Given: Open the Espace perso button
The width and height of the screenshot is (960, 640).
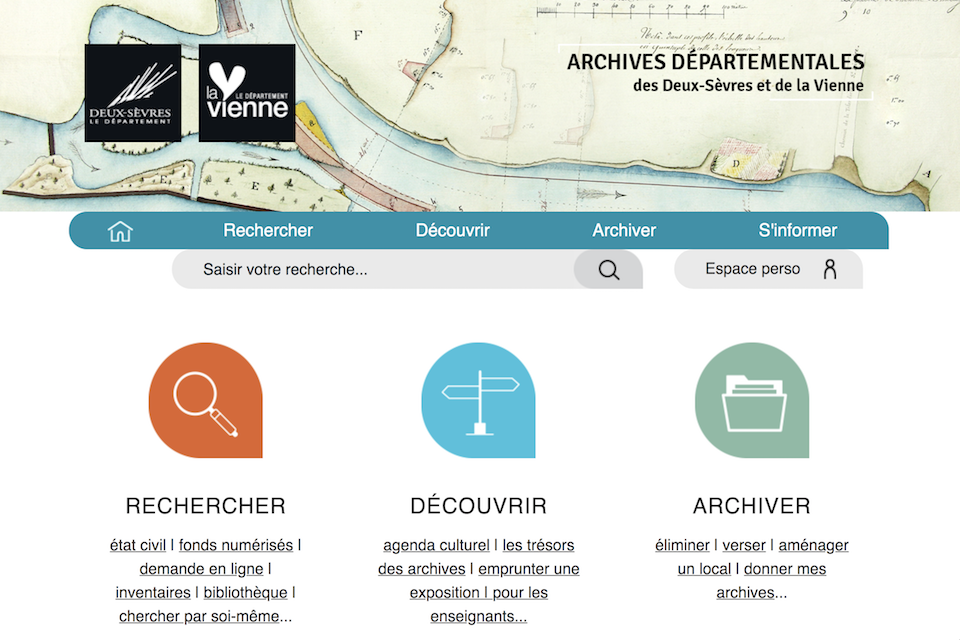Looking at the screenshot, I should [x=768, y=269].
